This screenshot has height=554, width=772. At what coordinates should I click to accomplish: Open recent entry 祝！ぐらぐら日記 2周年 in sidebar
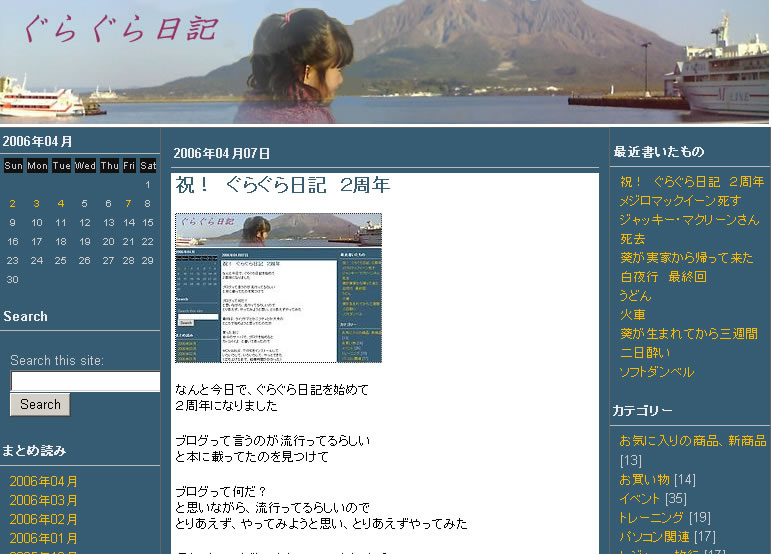(x=692, y=182)
